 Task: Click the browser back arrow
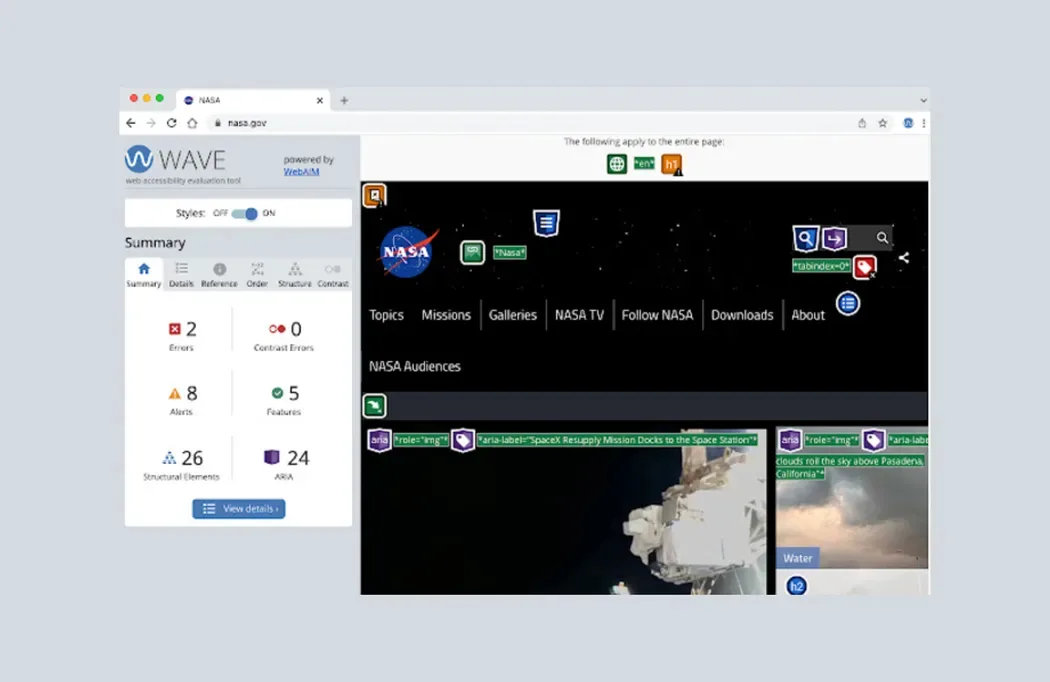tap(131, 123)
